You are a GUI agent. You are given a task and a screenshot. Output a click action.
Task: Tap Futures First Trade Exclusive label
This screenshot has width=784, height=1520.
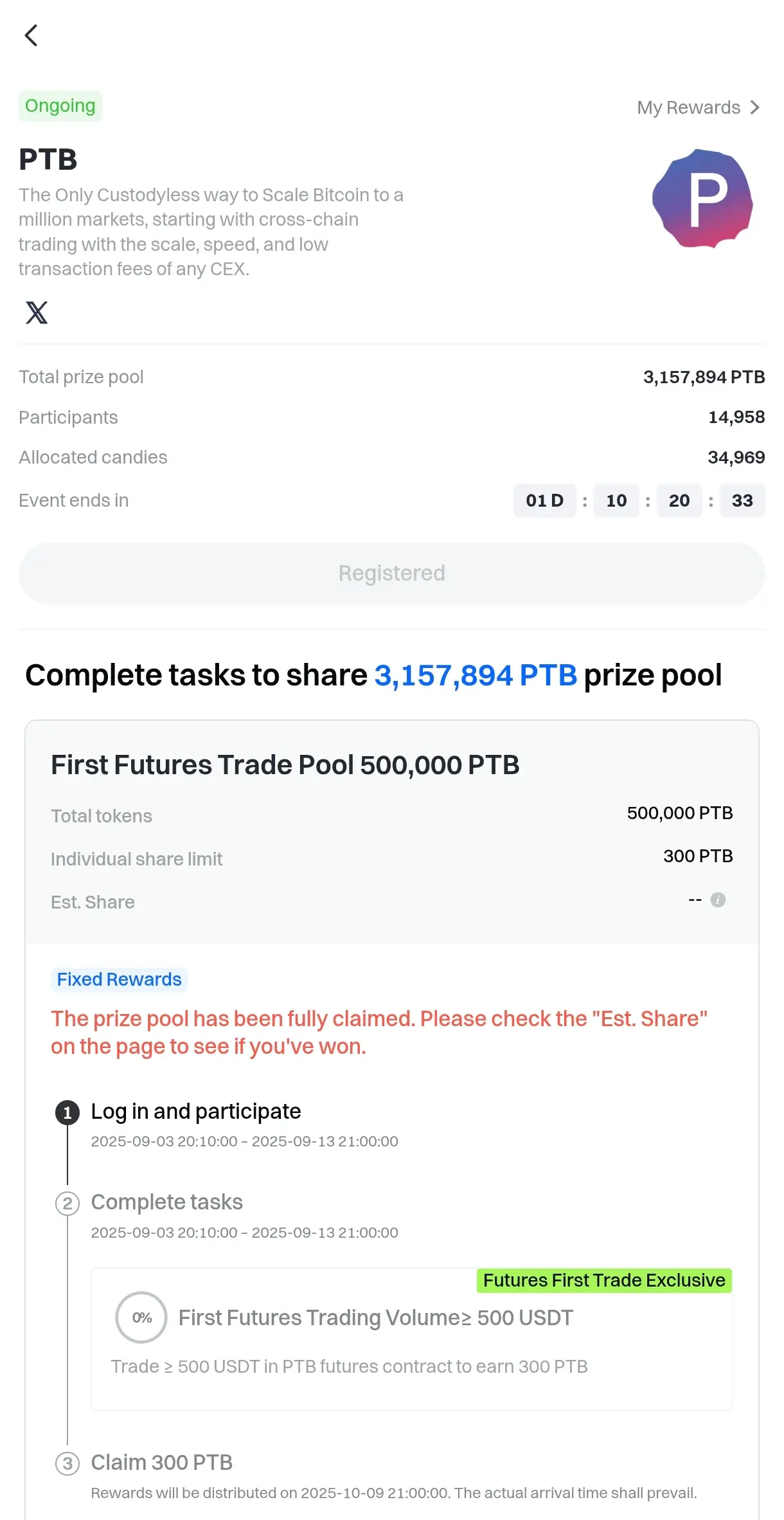[604, 1280]
